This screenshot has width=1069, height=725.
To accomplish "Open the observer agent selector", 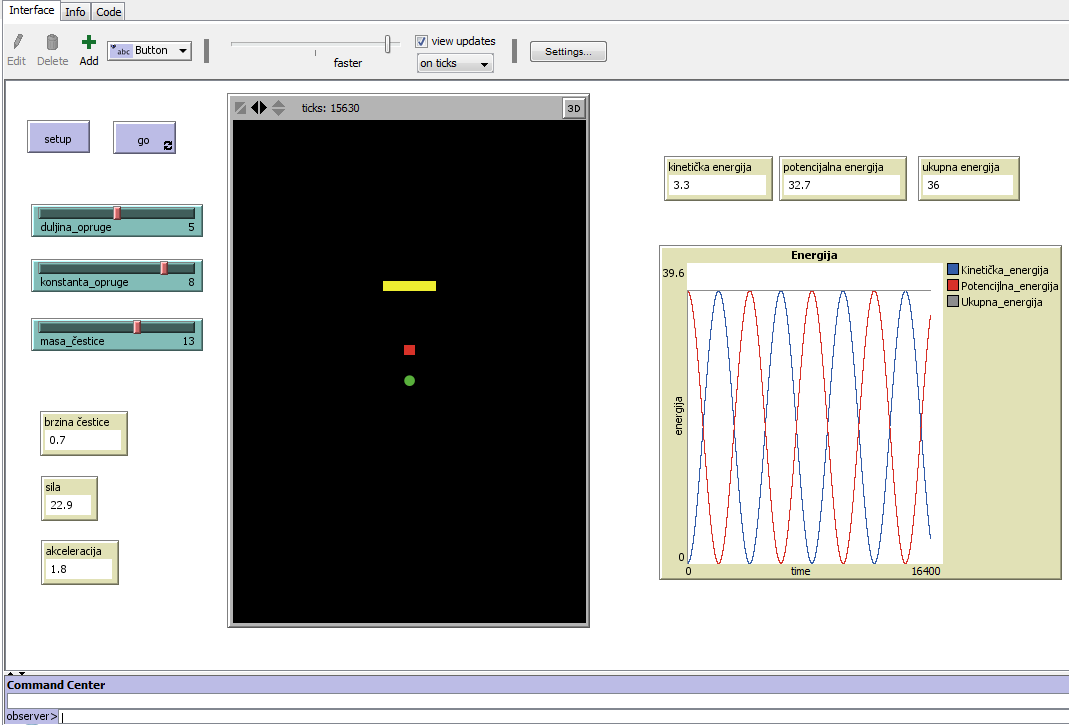I will pyautogui.click(x=30, y=716).
